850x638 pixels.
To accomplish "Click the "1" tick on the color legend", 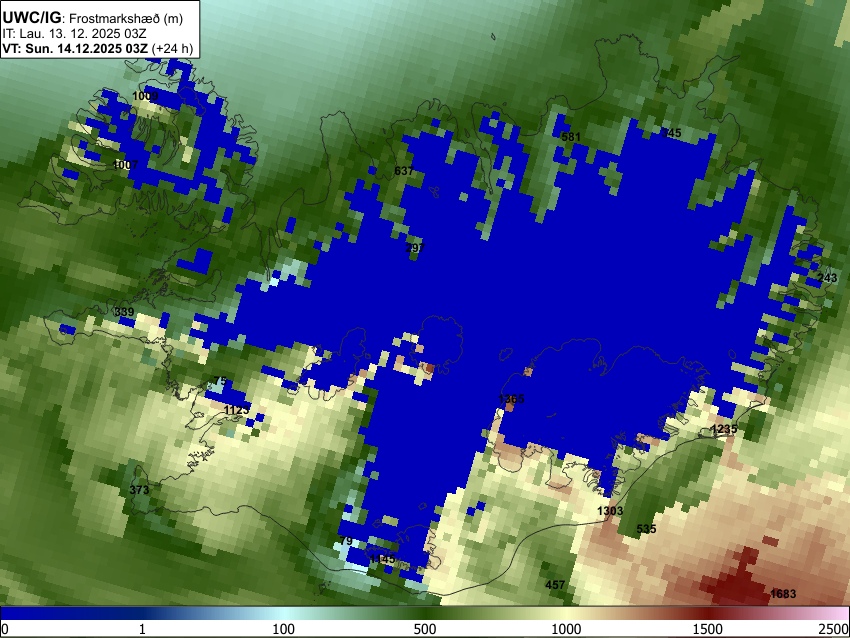I will point(142,629).
